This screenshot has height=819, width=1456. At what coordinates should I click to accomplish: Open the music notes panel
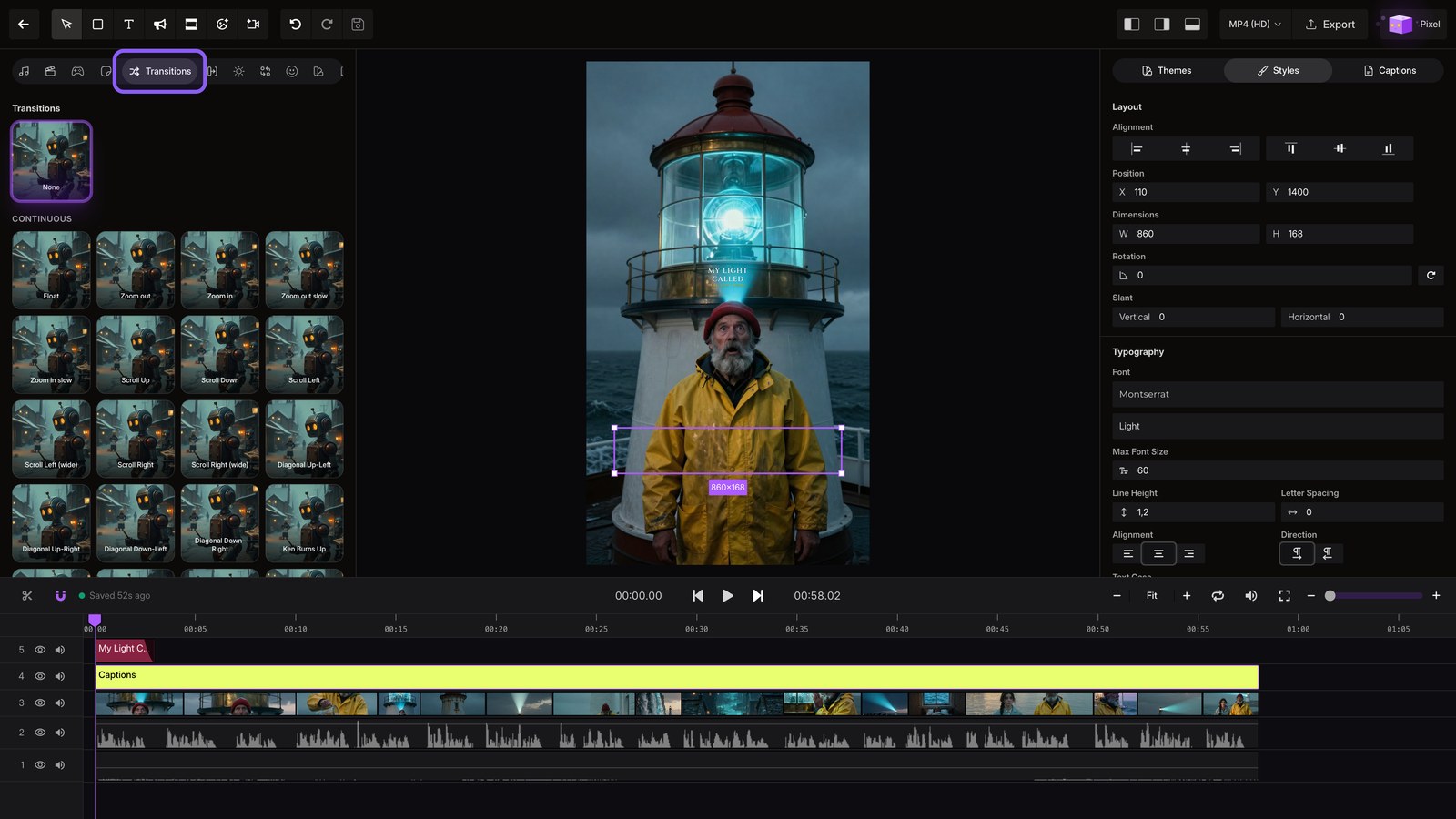pos(25,71)
